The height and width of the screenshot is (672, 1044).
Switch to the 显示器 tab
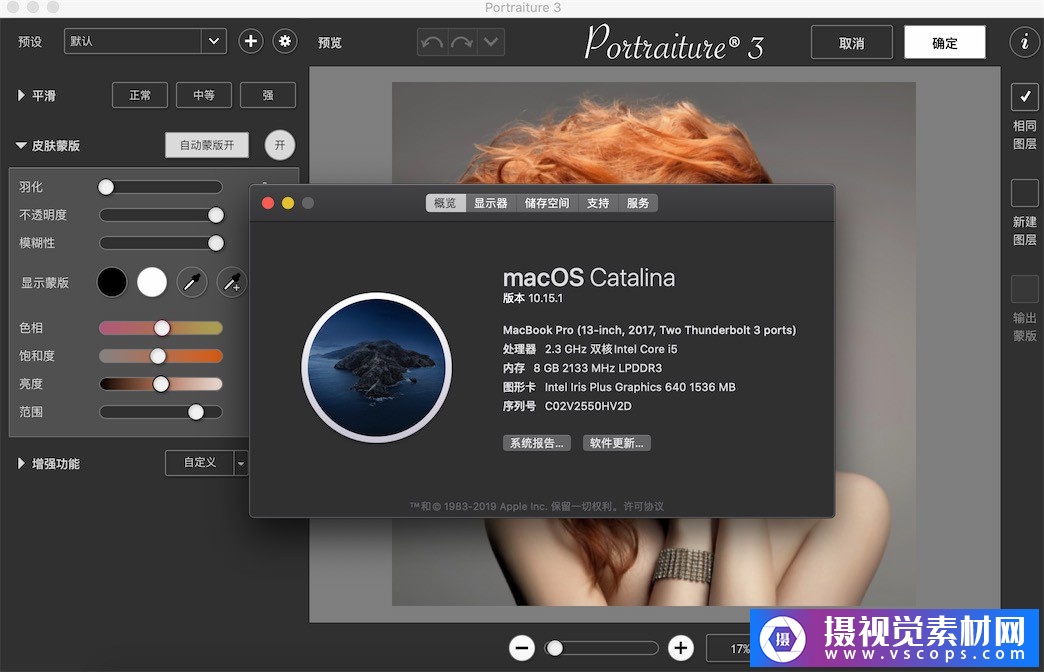(490, 203)
